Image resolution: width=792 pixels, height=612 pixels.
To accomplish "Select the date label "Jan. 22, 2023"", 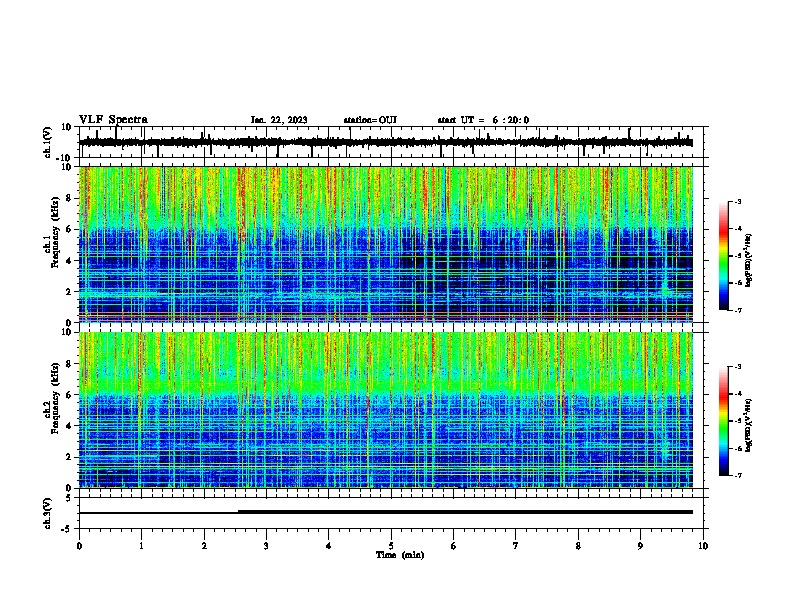I will coord(279,120).
